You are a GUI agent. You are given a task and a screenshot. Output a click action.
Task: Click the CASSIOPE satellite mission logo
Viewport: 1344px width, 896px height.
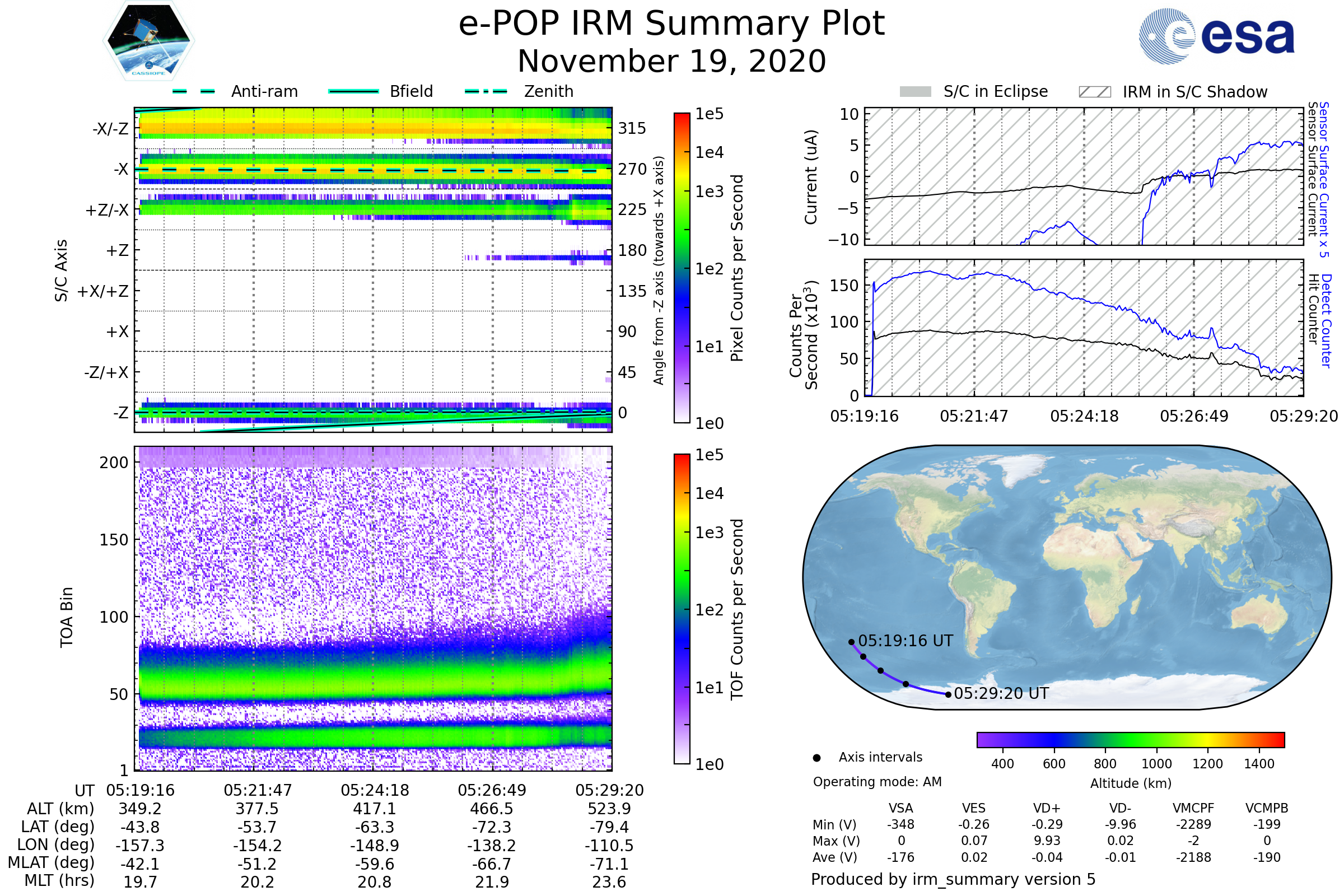pos(148,41)
